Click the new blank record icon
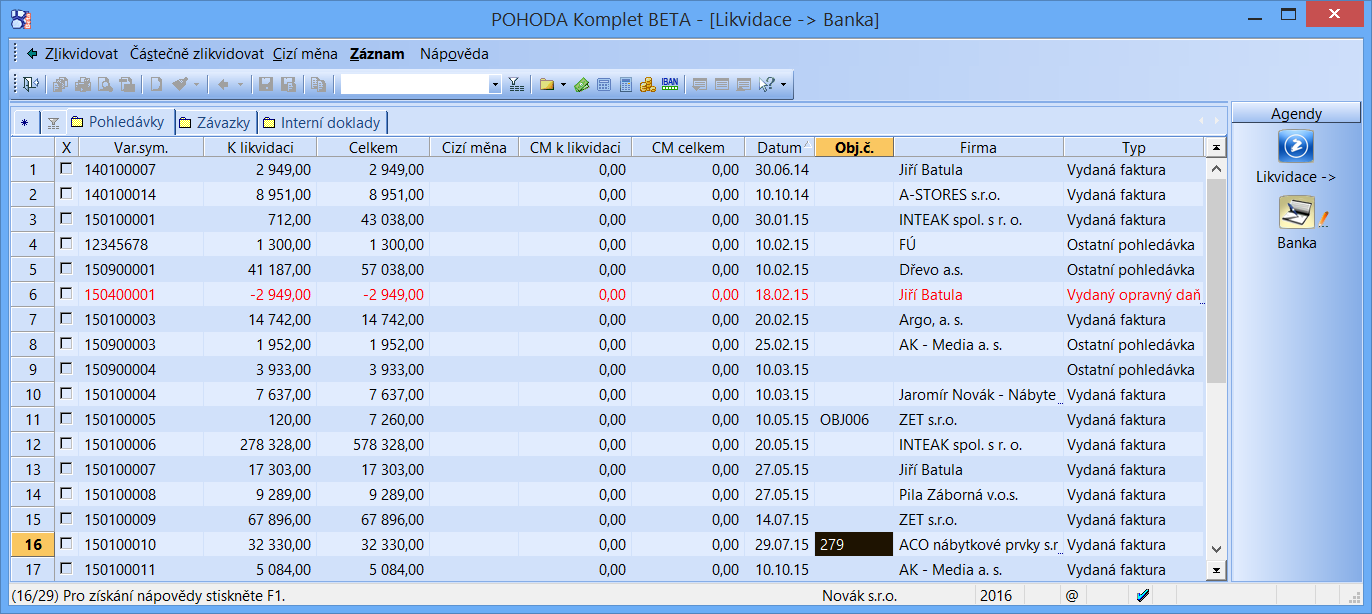1372x614 pixels. (156, 85)
